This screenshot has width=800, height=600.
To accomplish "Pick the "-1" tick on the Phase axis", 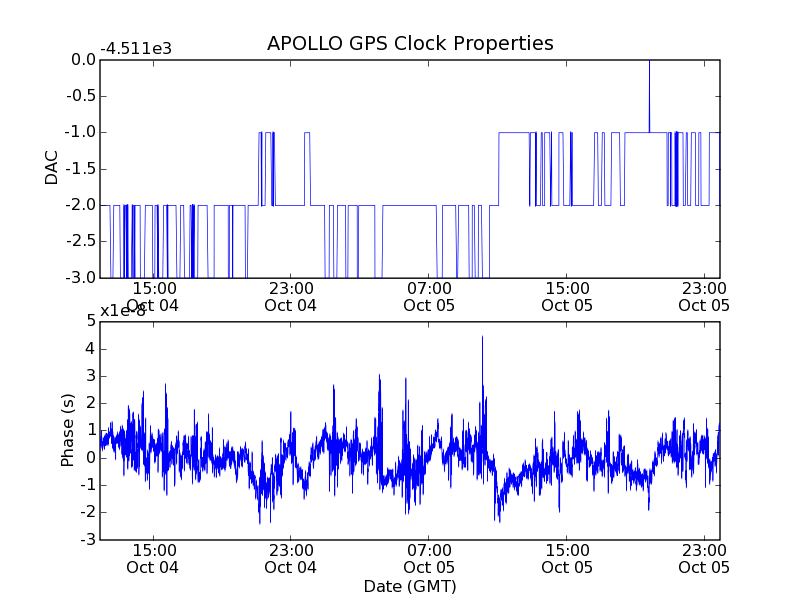I will coord(88,485).
